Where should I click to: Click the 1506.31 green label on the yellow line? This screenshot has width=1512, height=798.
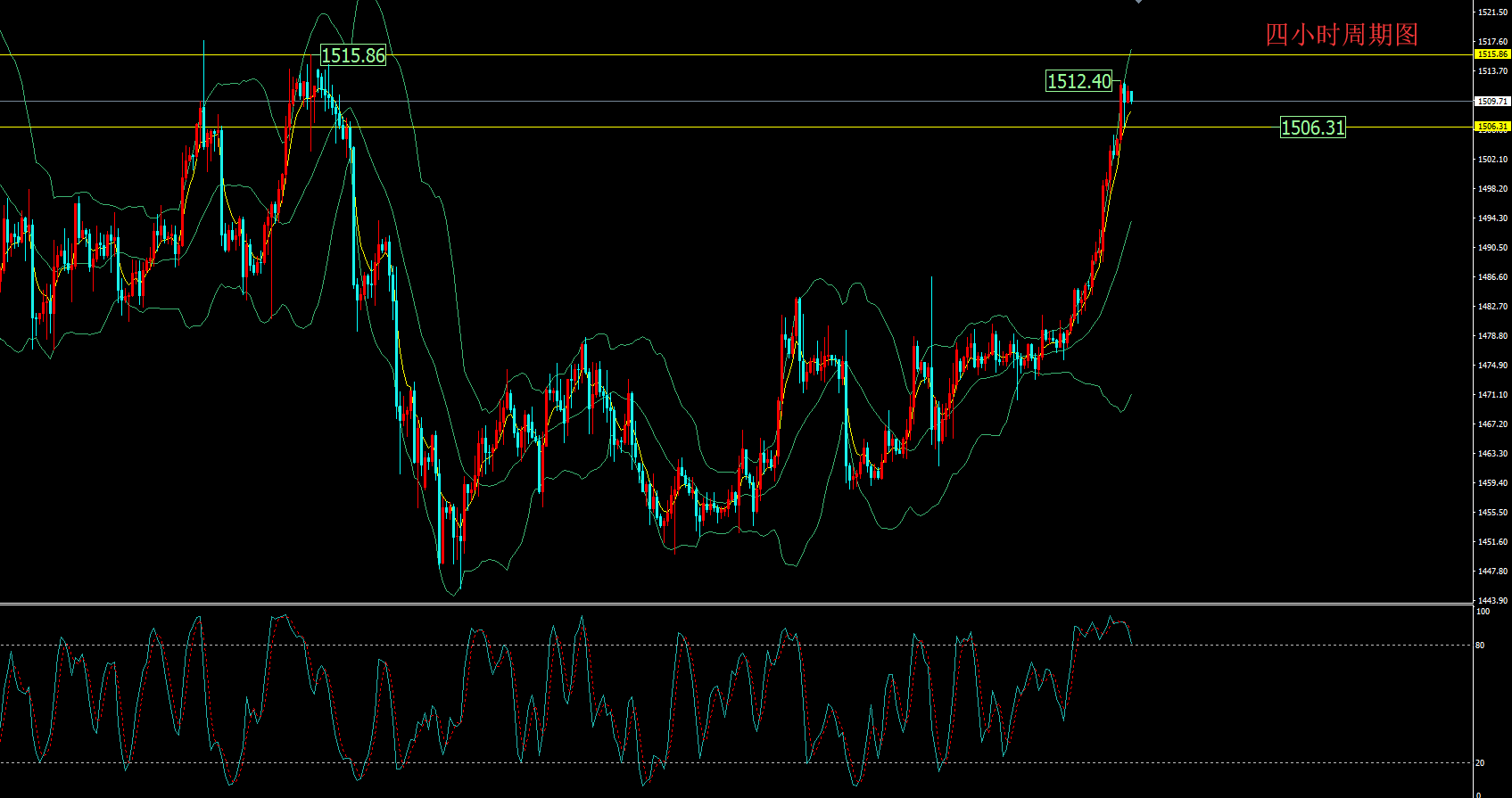[x=1312, y=128]
